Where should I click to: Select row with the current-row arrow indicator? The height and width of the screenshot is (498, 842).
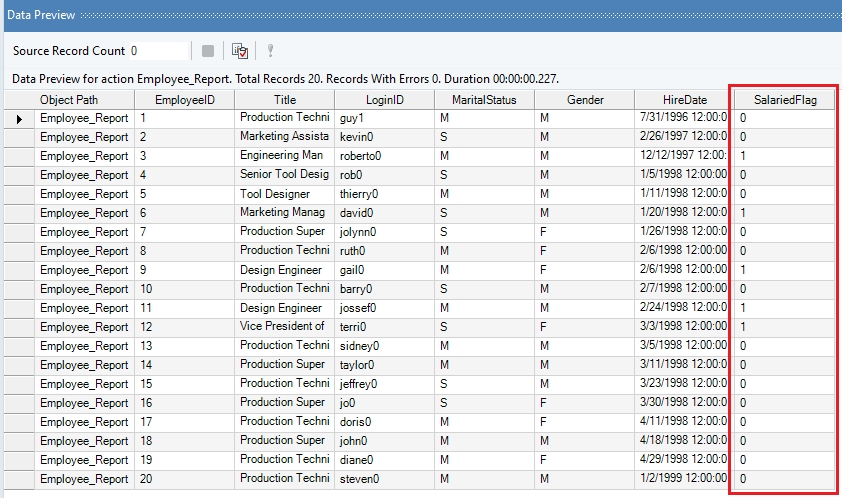coord(19,118)
